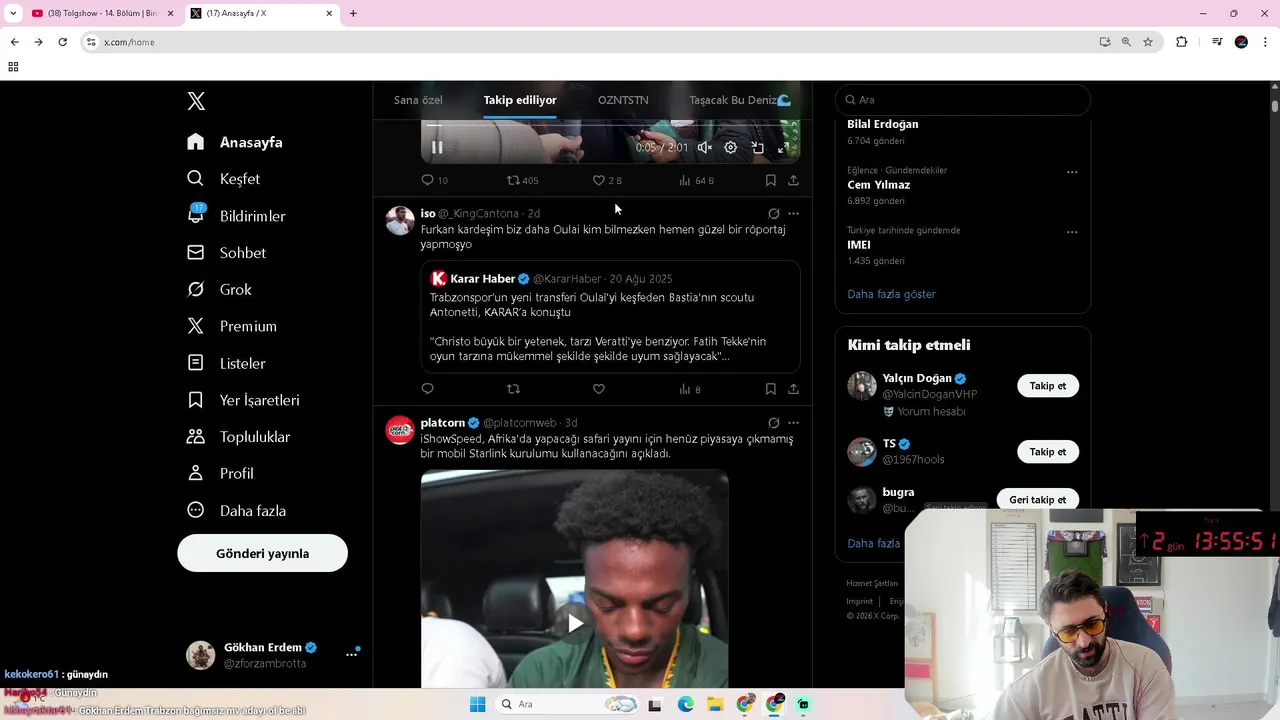Screen dimensions: 1280x720
Task: Play the iShowSpeed video in platcorn's post
Action: tap(575, 623)
